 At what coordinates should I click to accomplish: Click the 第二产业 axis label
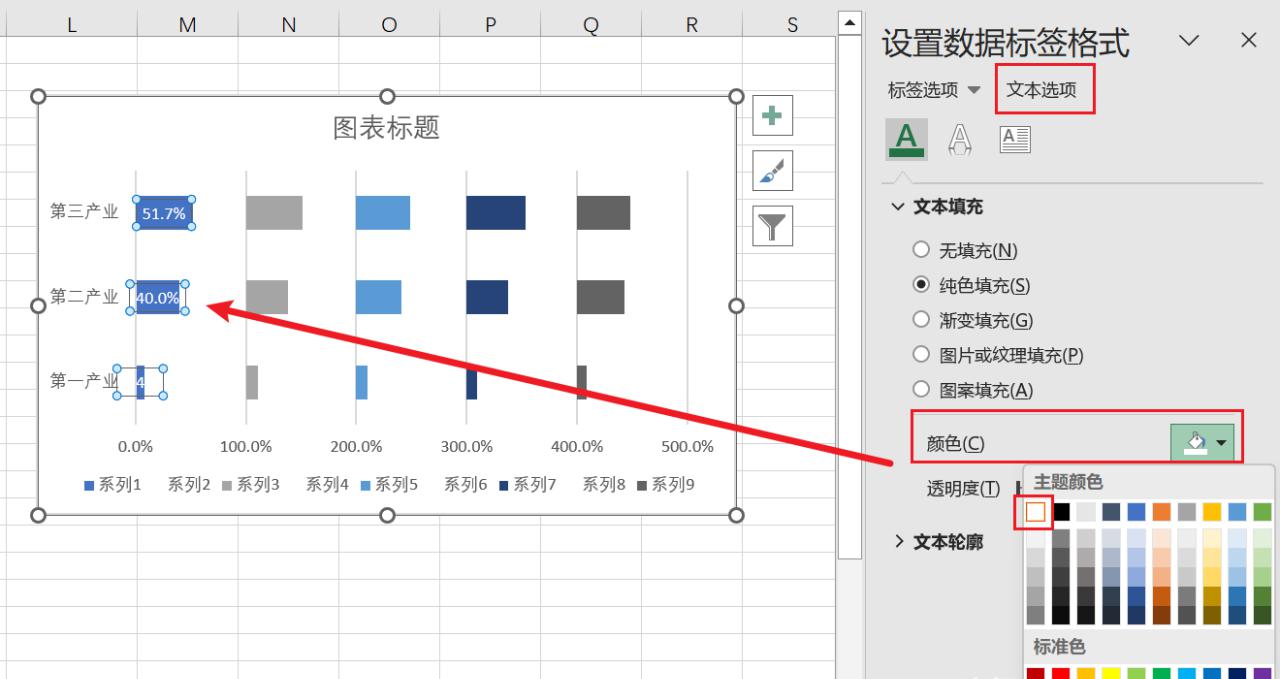84,297
